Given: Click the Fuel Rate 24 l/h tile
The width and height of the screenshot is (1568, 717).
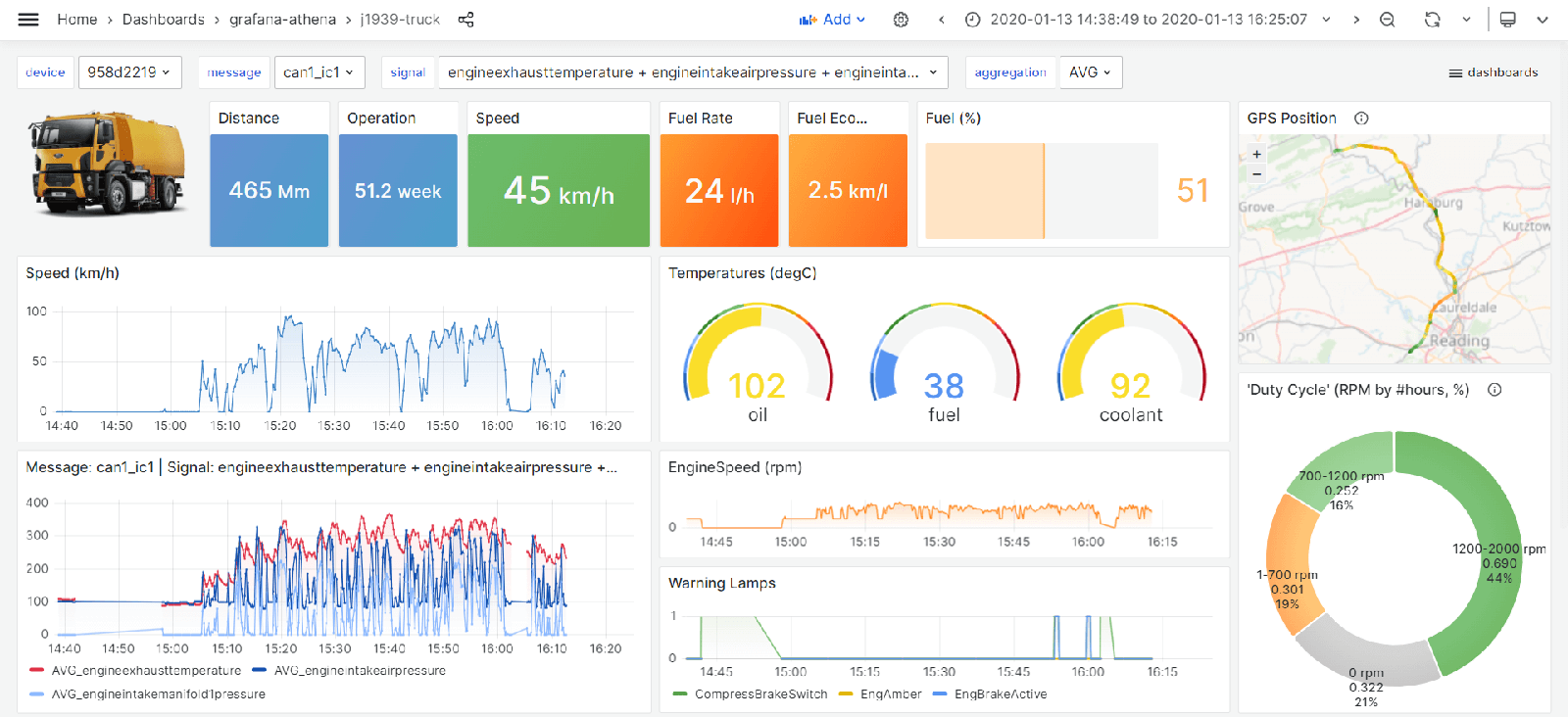Looking at the screenshot, I should pyautogui.click(x=719, y=190).
